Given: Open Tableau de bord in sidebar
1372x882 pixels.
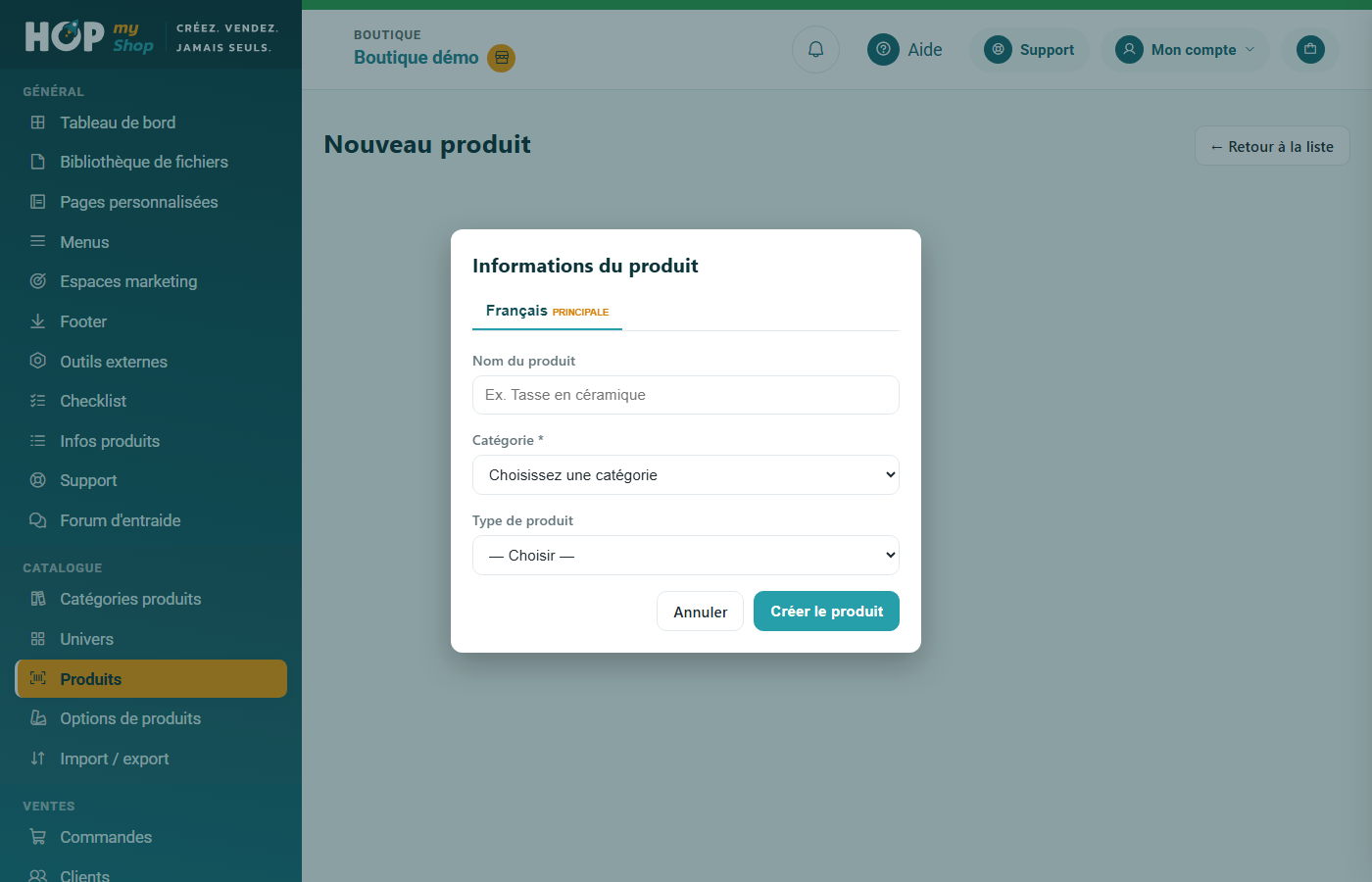Looking at the screenshot, I should [x=151, y=122].
